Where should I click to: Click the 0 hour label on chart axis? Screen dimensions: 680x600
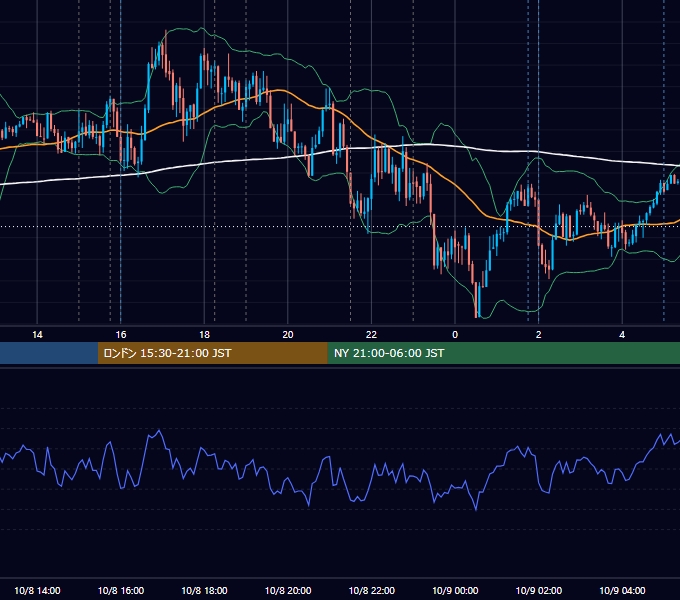(455, 335)
